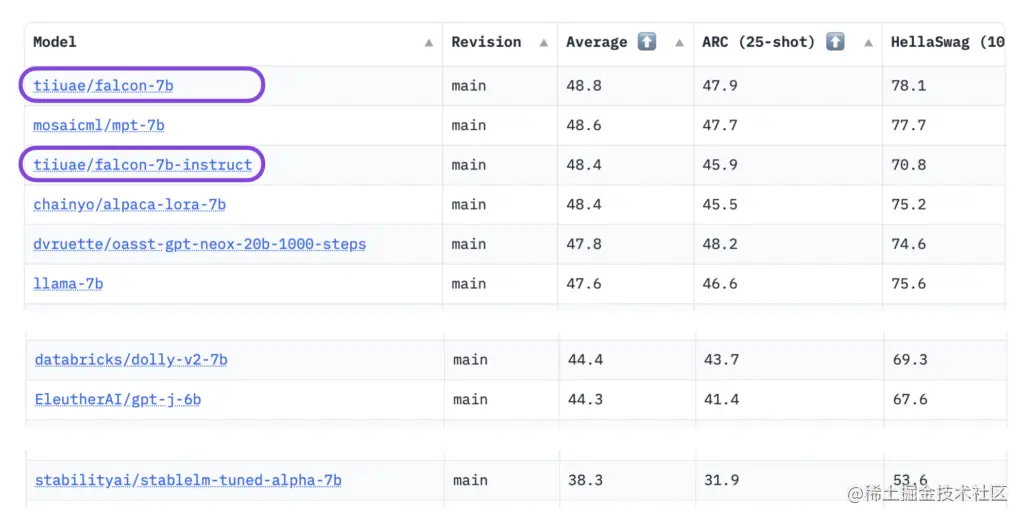Viewport: 1024px width, 520px height.
Task: Select the 48.6 average cell for mpt-7b
Action: (626, 125)
